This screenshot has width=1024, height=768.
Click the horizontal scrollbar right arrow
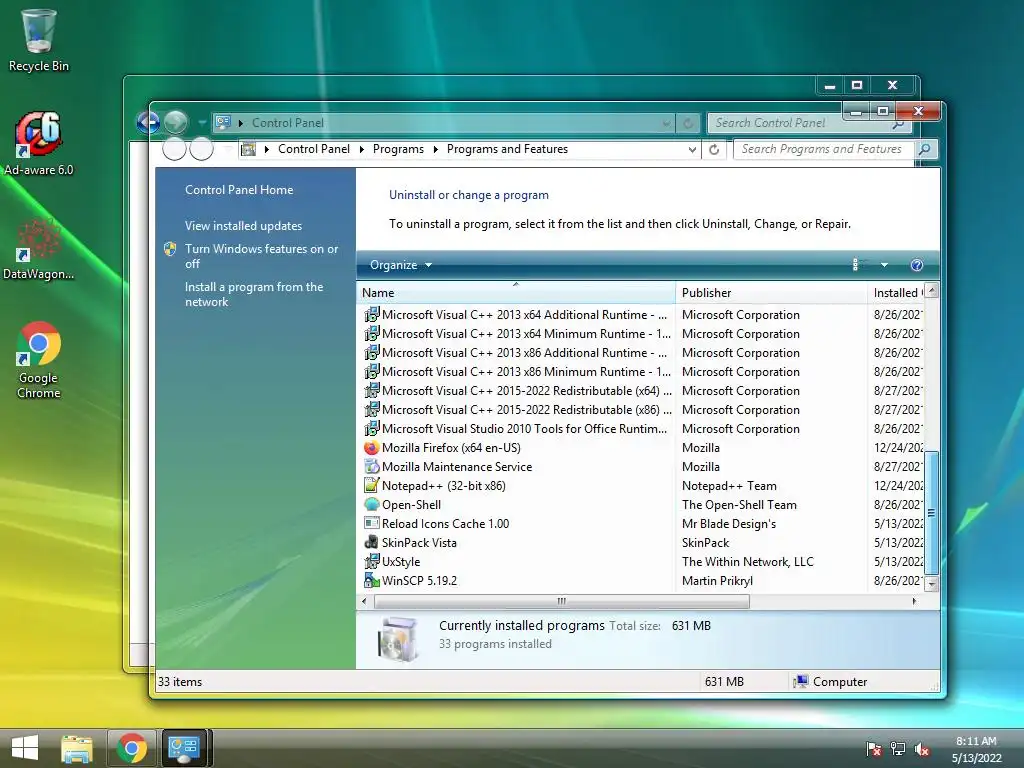tap(914, 601)
